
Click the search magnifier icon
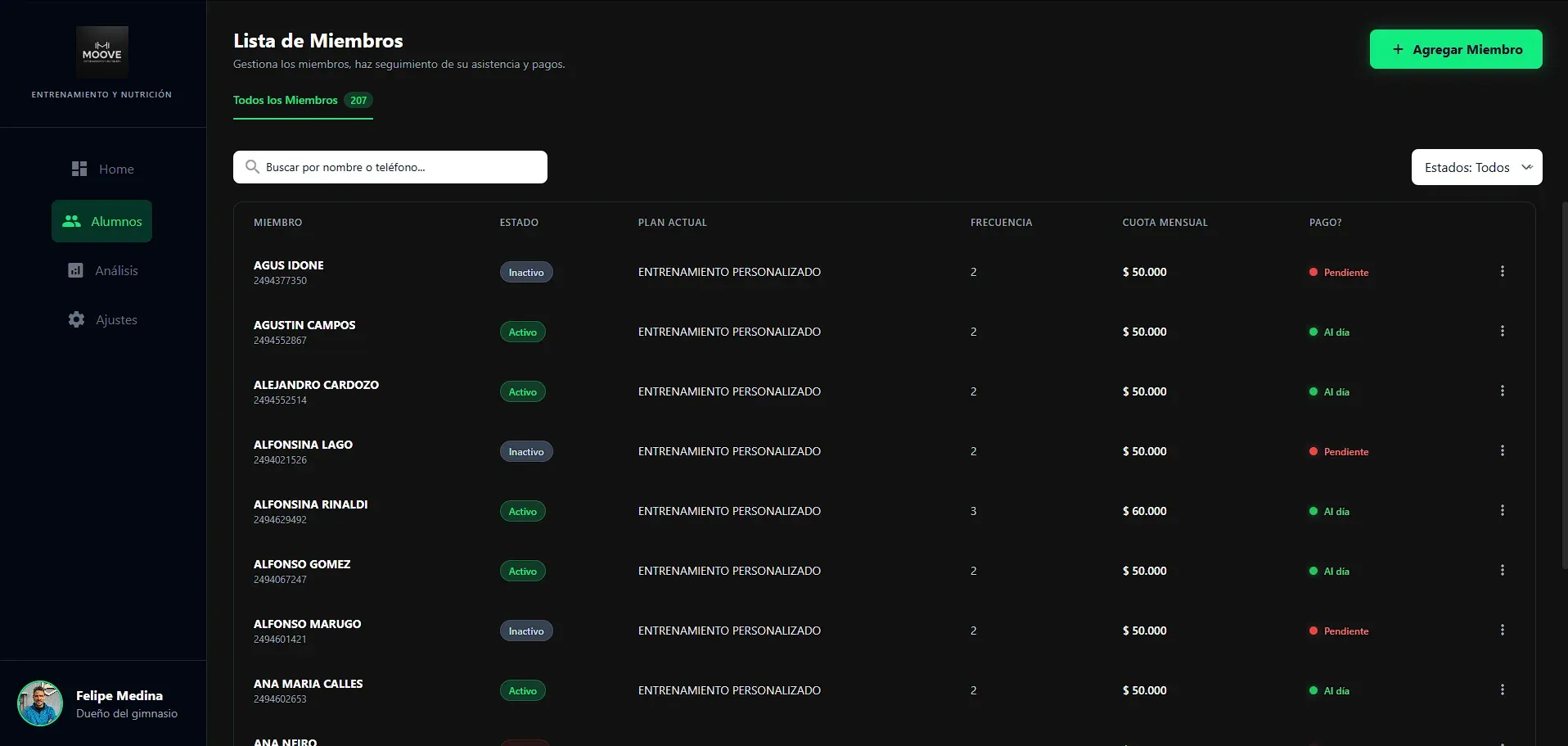point(253,167)
